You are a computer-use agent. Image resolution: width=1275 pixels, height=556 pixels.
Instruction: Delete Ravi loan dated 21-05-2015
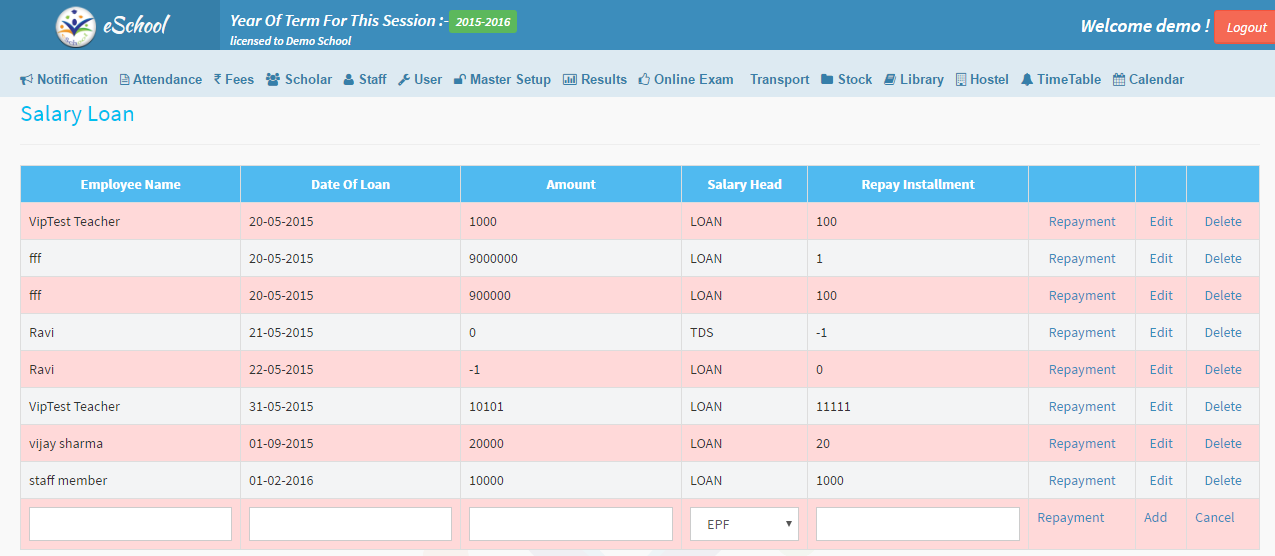tap(1223, 332)
